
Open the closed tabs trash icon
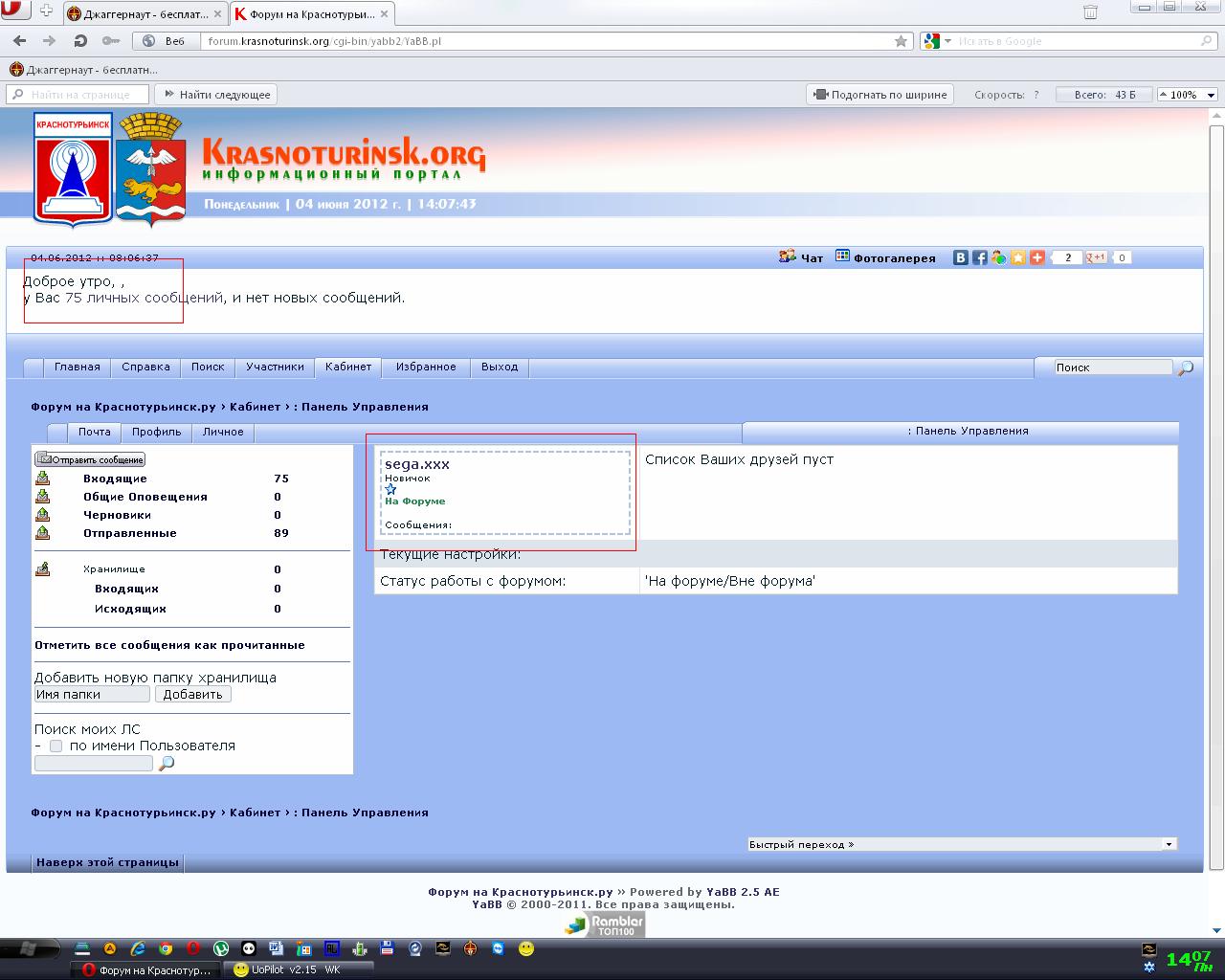(1090, 11)
